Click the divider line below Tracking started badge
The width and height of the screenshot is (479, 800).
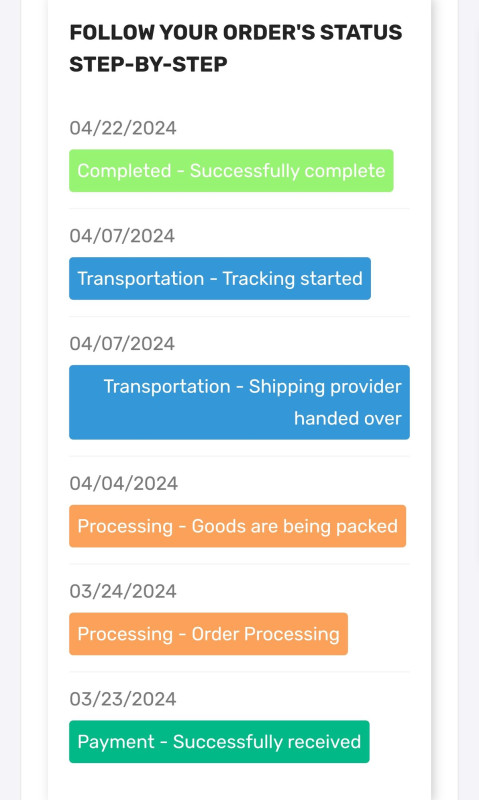pos(239,316)
